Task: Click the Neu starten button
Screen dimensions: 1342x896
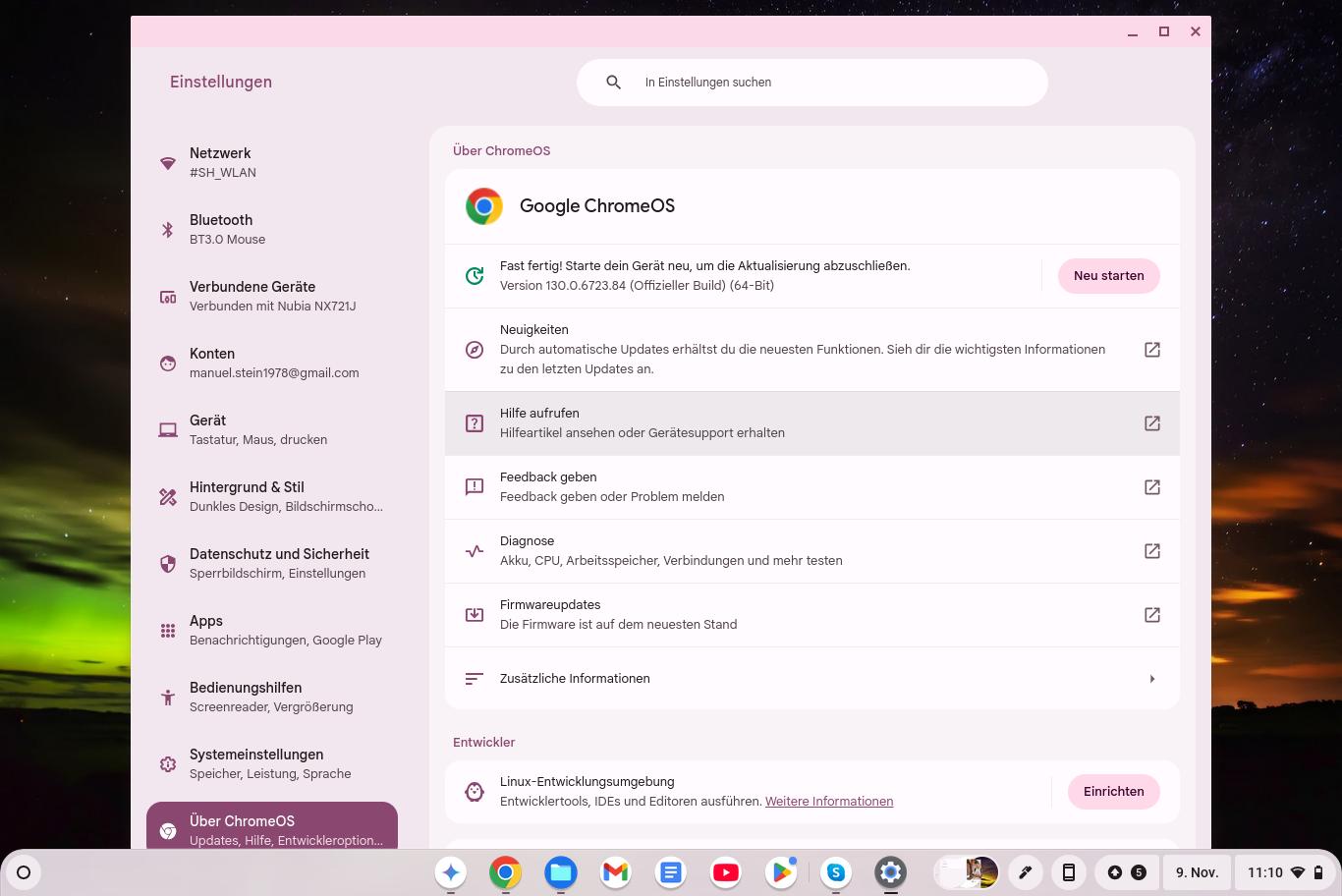Action: pos(1109,276)
